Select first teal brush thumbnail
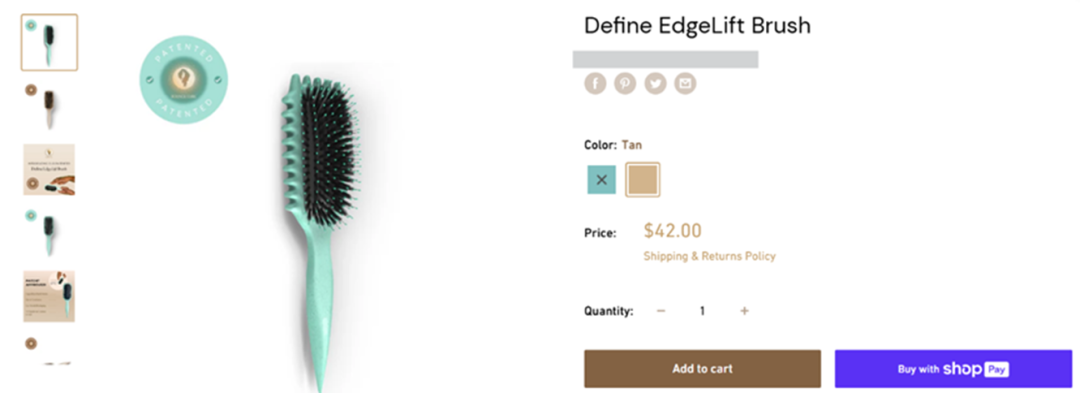This screenshot has width=1080, height=393. (49, 43)
